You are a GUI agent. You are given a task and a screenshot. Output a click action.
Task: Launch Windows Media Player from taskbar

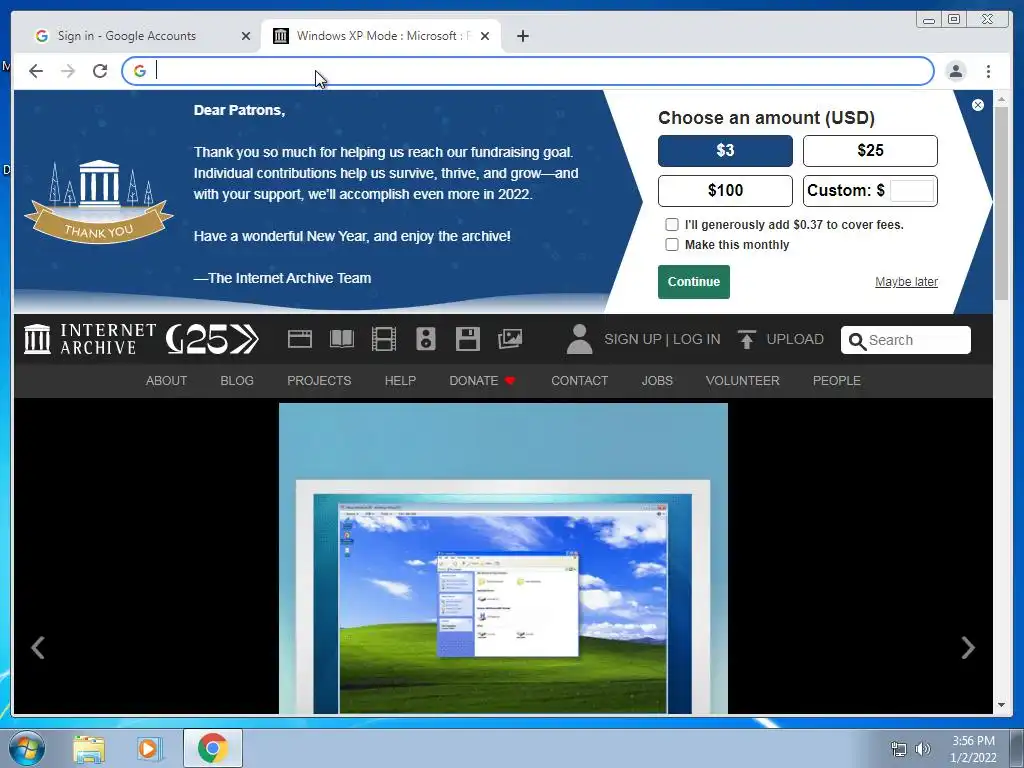tap(148, 749)
